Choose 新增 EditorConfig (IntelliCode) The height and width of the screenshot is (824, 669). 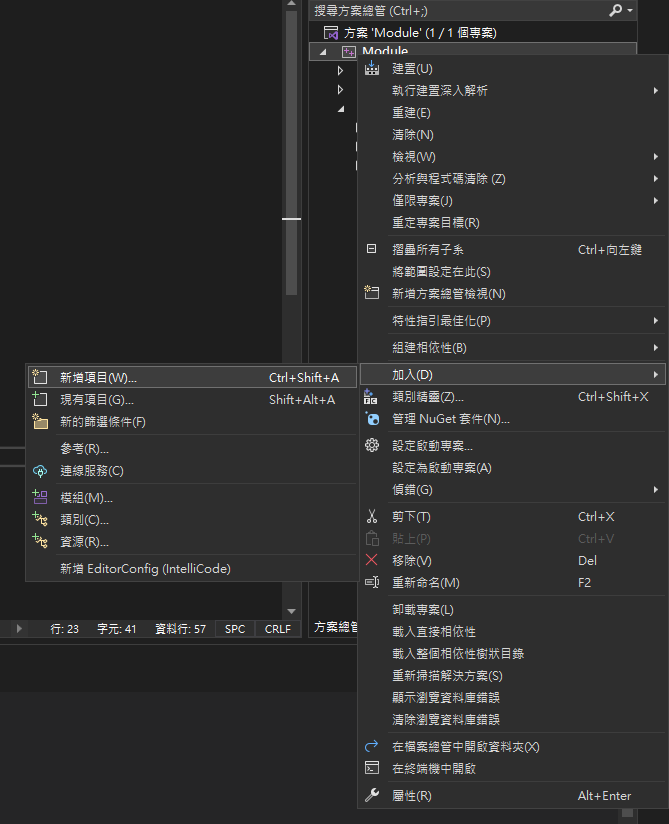pos(192,569)
